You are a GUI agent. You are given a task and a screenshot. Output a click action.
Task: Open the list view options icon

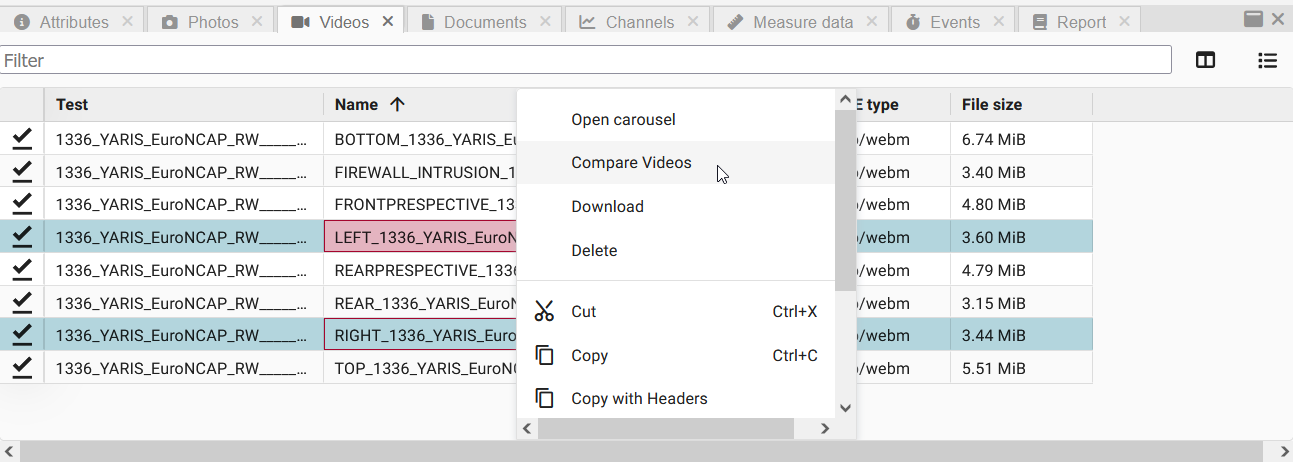pyautogui.click(x=1267, y=60)
